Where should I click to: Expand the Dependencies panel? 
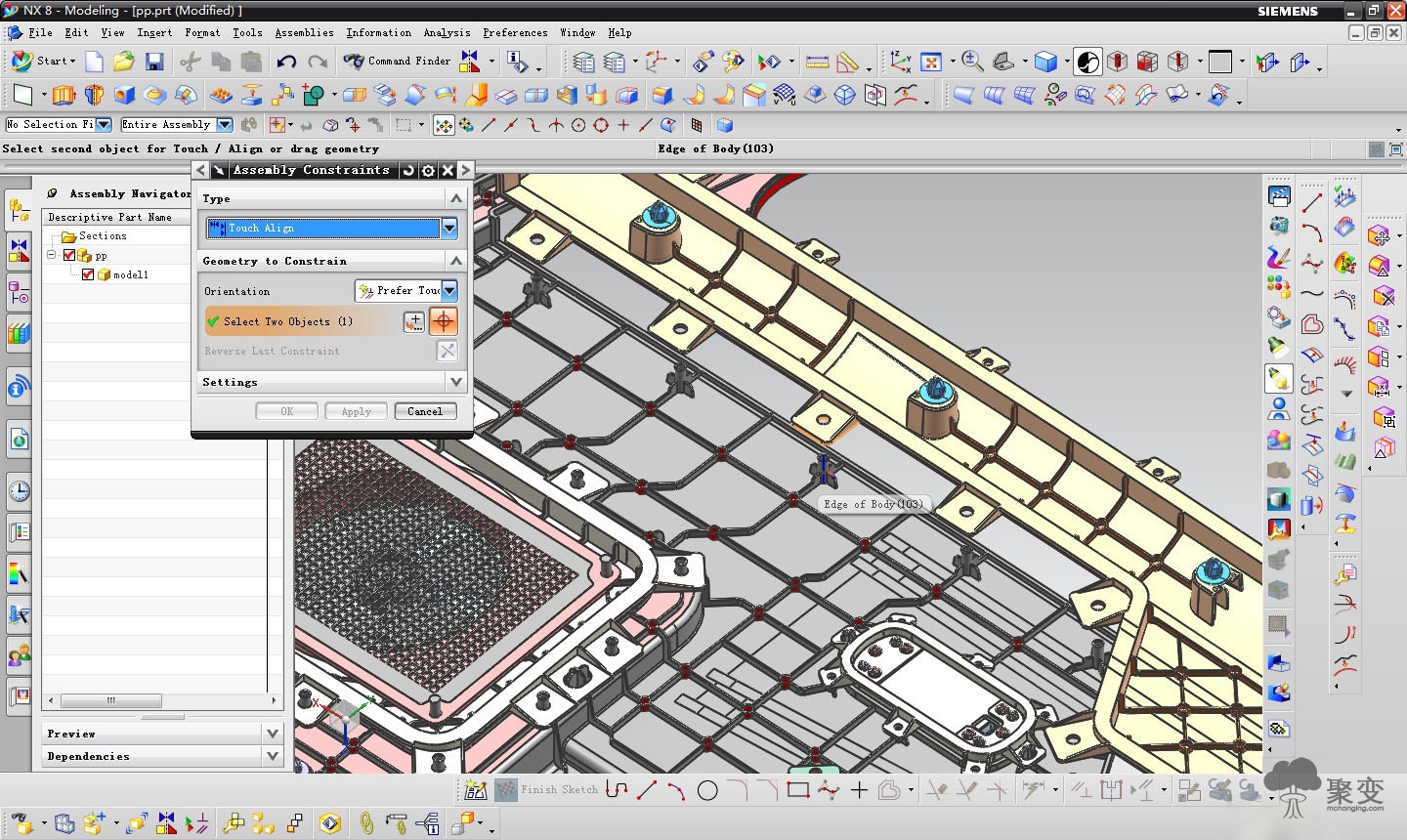(x=273, y=756)
